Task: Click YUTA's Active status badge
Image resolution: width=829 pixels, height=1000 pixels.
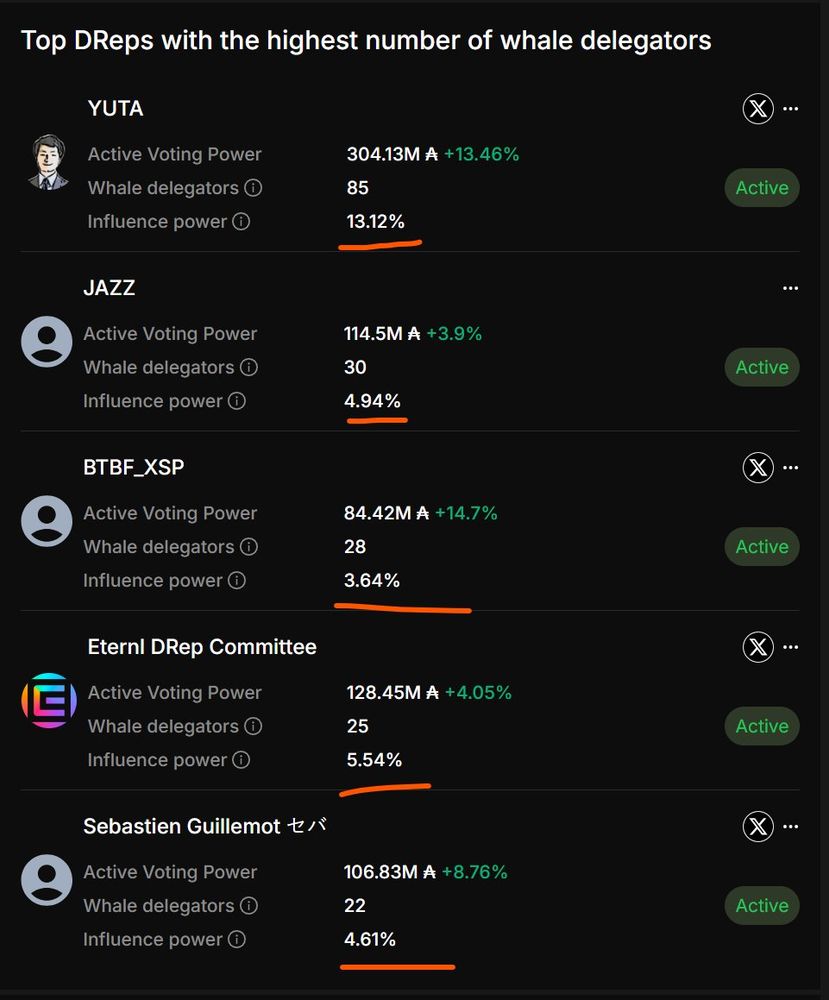Action: 762,188
